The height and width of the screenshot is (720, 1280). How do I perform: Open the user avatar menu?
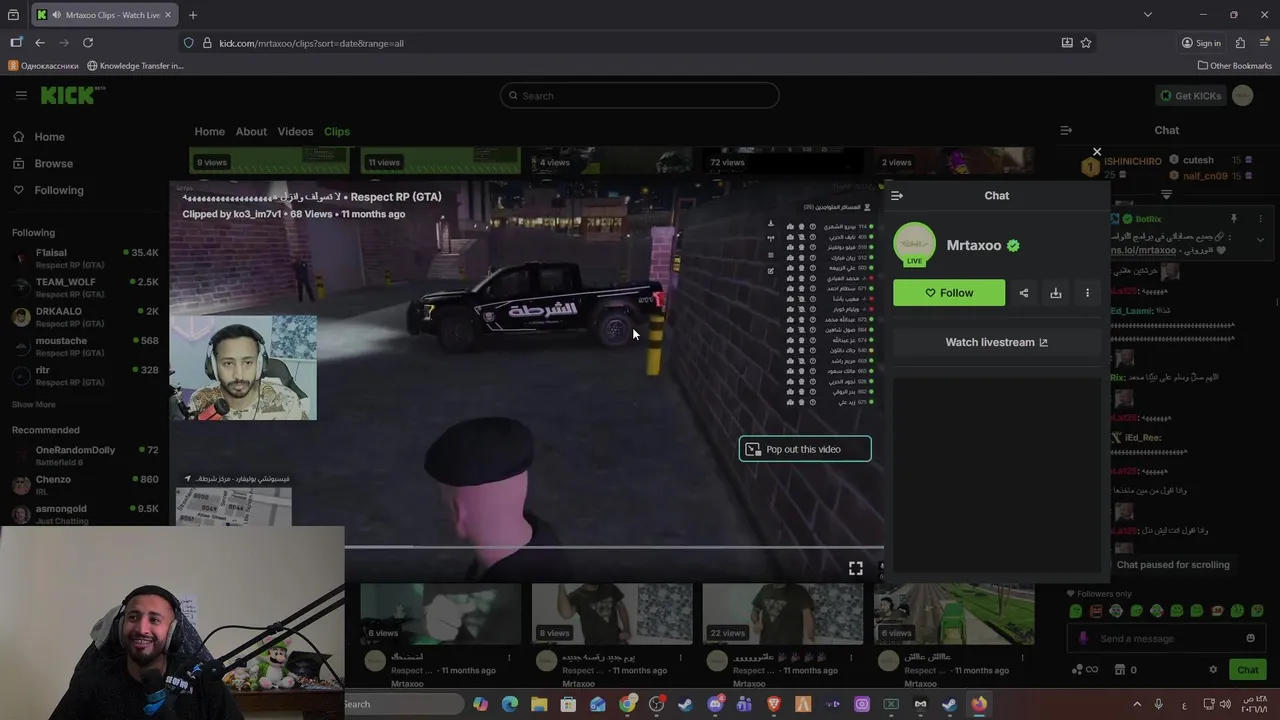(1243, 95)
